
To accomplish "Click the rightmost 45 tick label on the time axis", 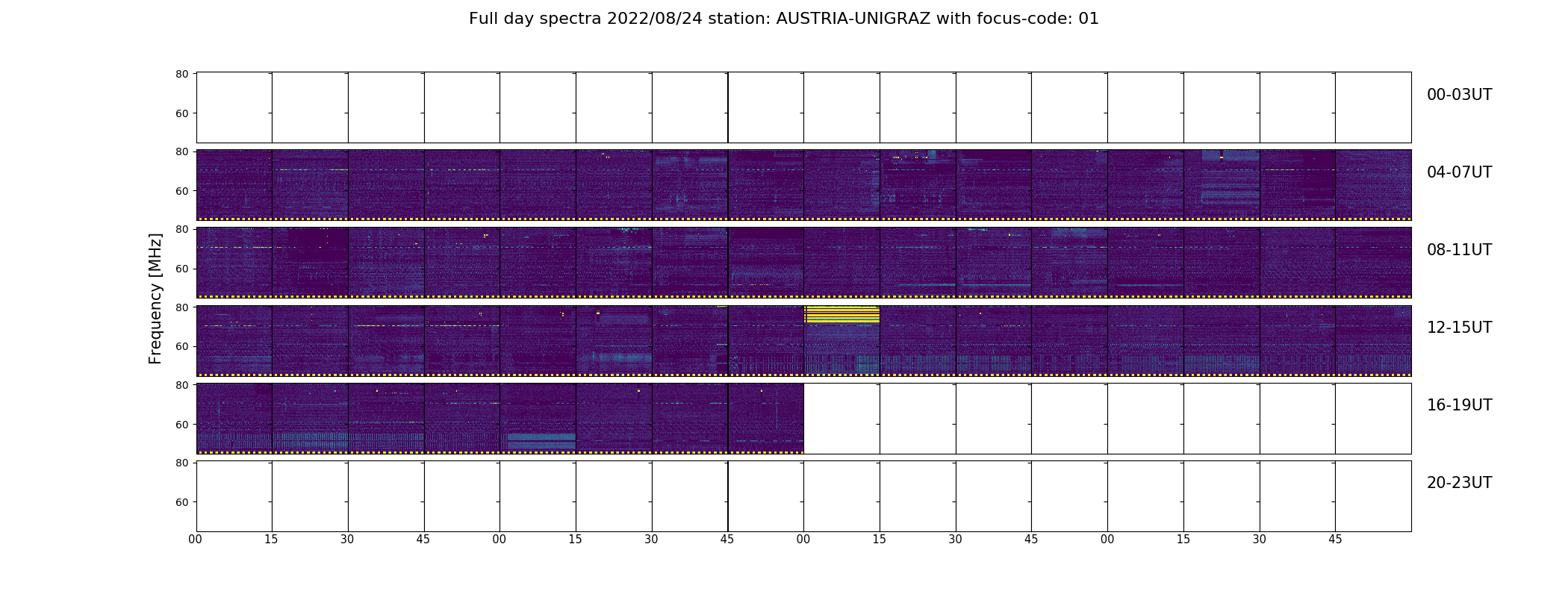I will point(1335,540).
